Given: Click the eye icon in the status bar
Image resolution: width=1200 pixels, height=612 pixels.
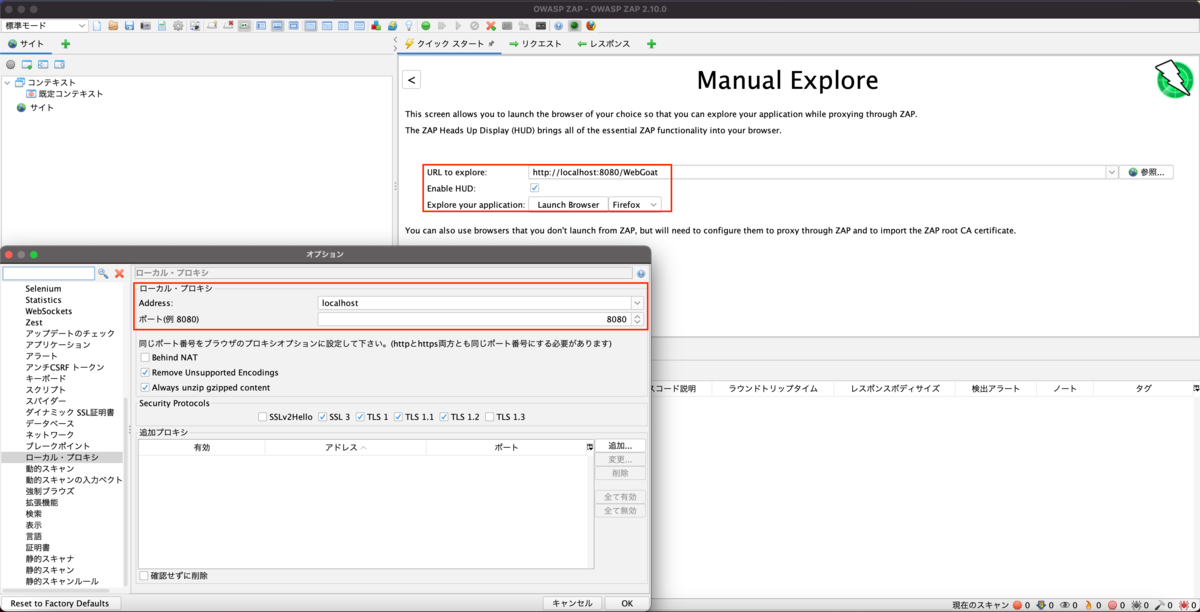Looking at the screenshot, I should [x=1064, y=605].
